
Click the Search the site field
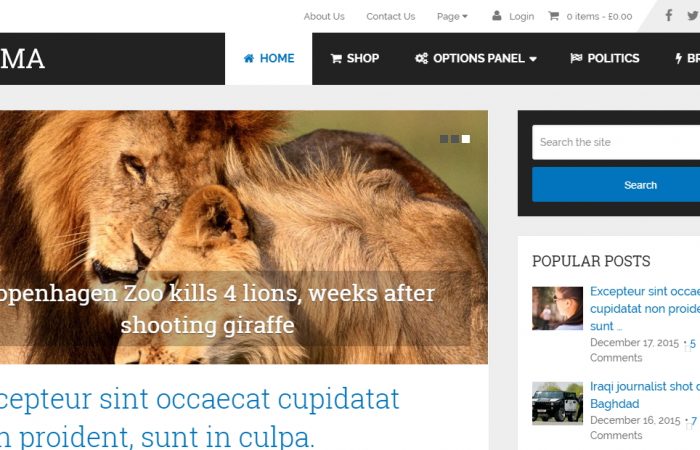(616, 142)
